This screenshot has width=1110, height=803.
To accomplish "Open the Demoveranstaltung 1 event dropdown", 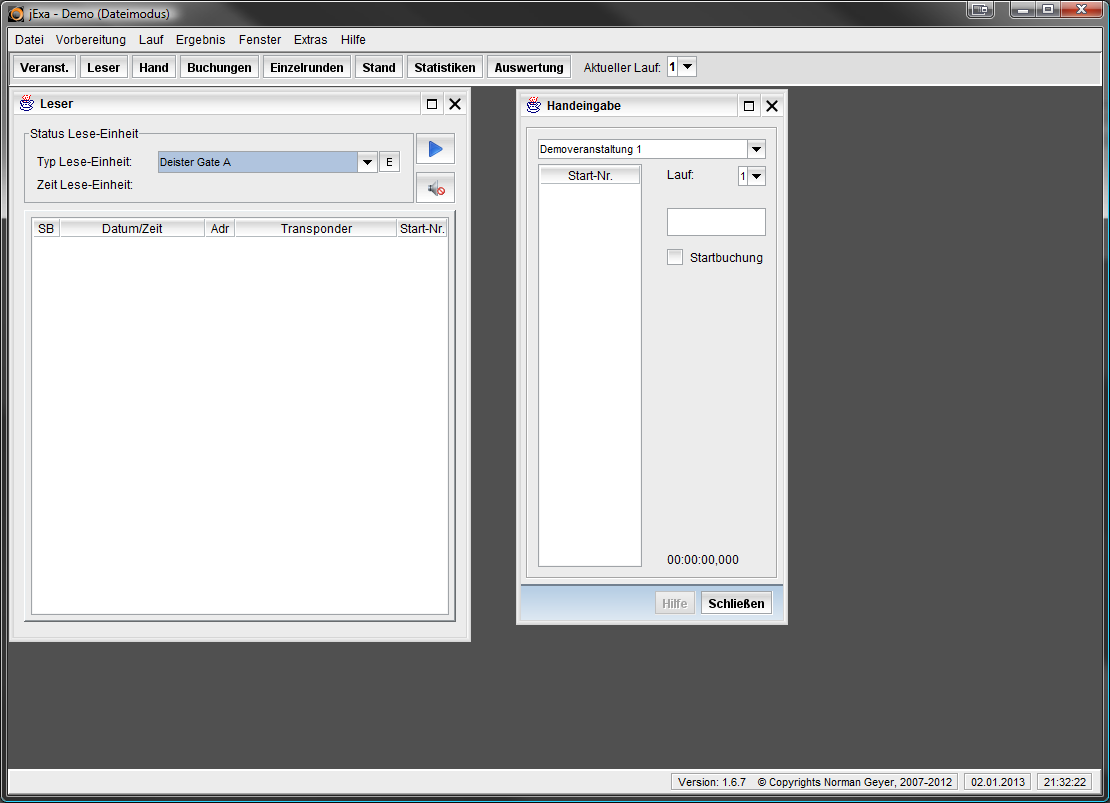I will pyautogui.click(x=756, y=149).
